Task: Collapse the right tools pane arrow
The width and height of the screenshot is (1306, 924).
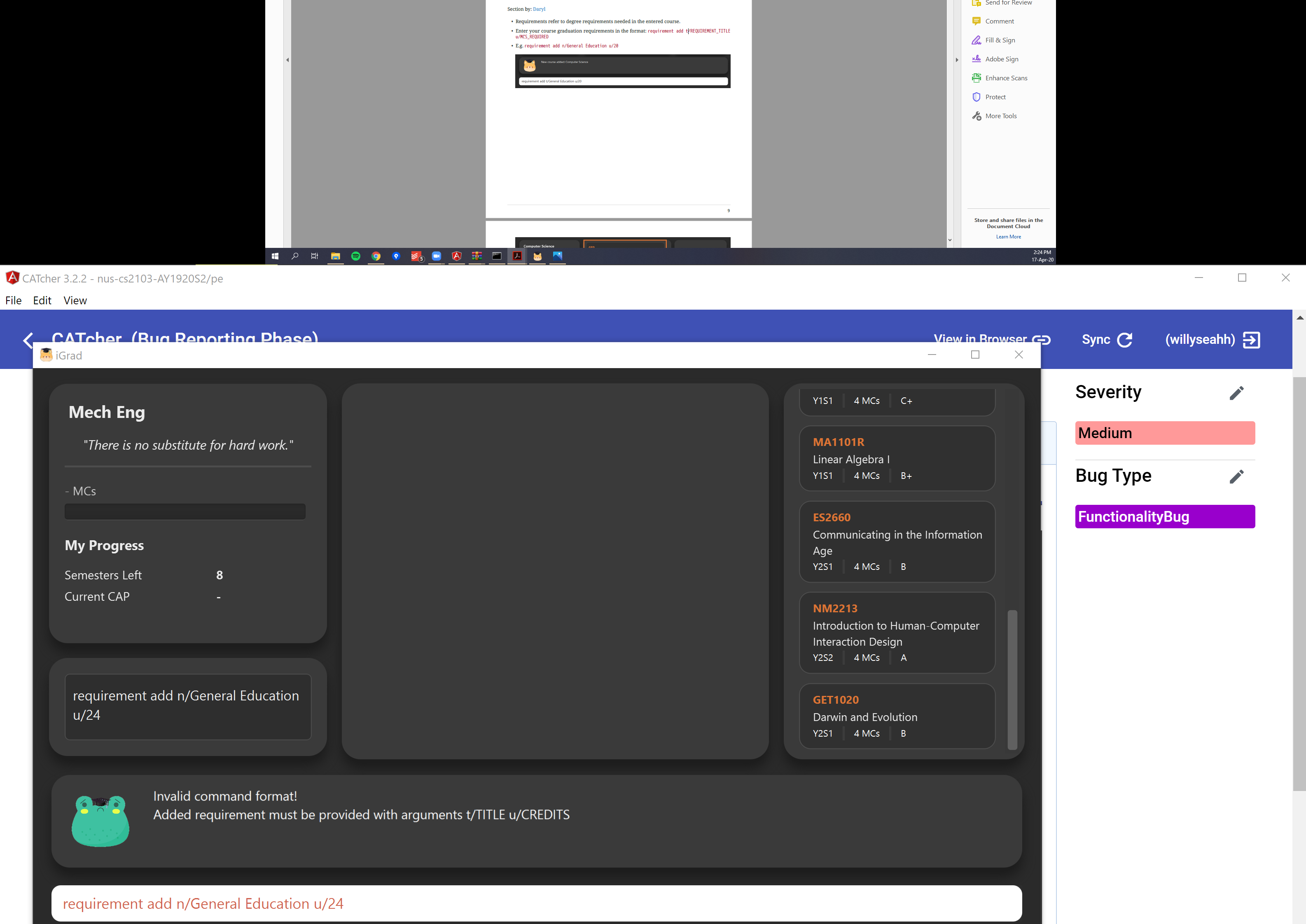Action: point(957,60)
